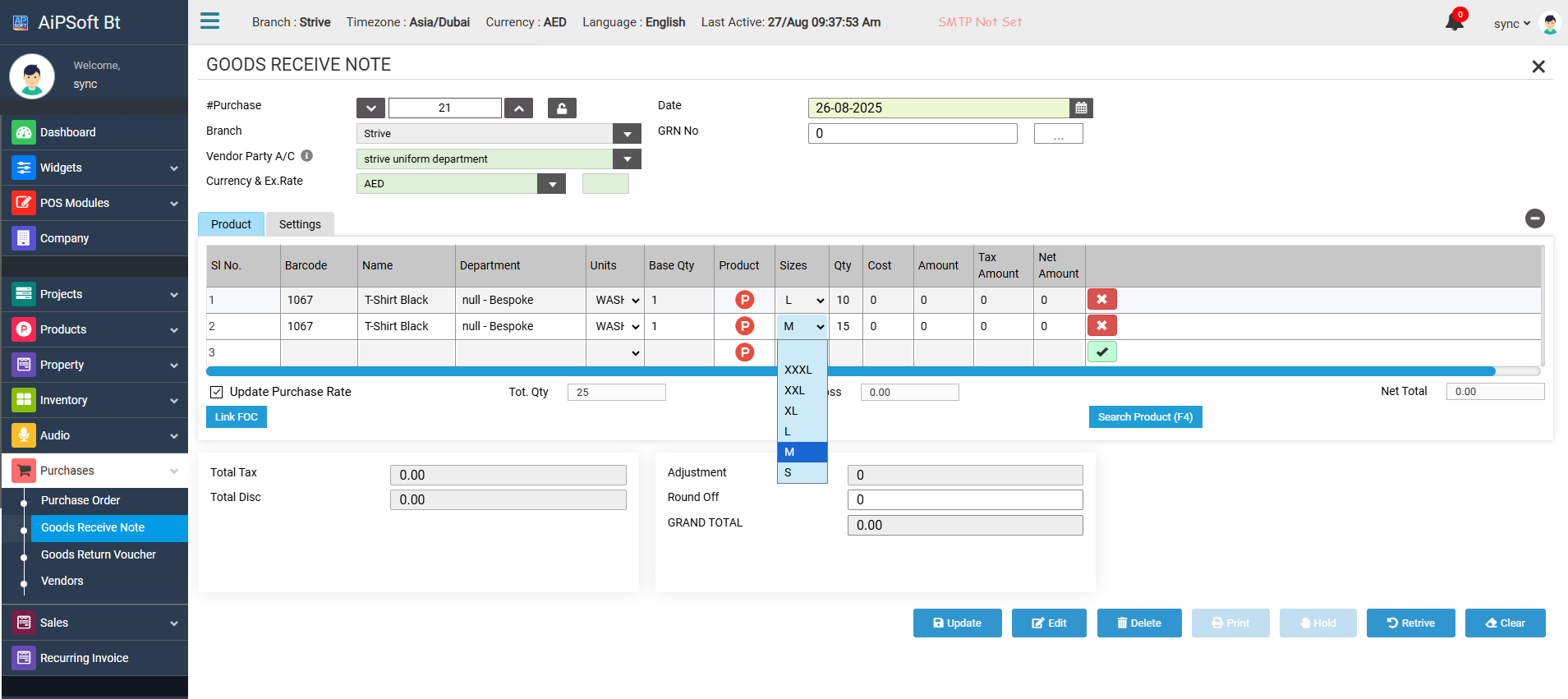Image resolution: width=1568 pixels, height=699 pixels.
Task: Expand the Vendor Party A/C dropdown
Action: (627, 159)
